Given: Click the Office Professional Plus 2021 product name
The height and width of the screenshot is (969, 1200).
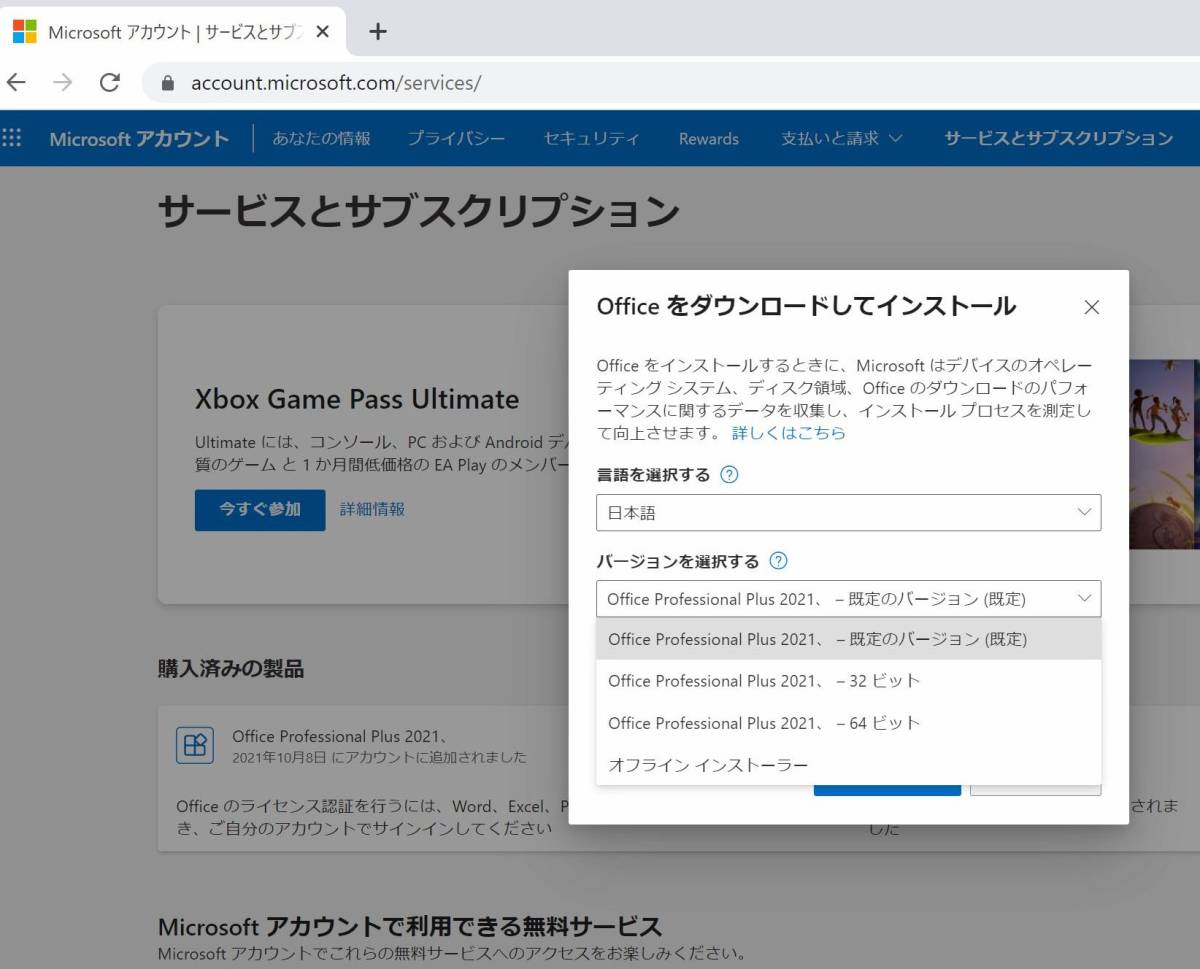Looking at the screenshot, I should pyautogui.click(x=339, y=736).
